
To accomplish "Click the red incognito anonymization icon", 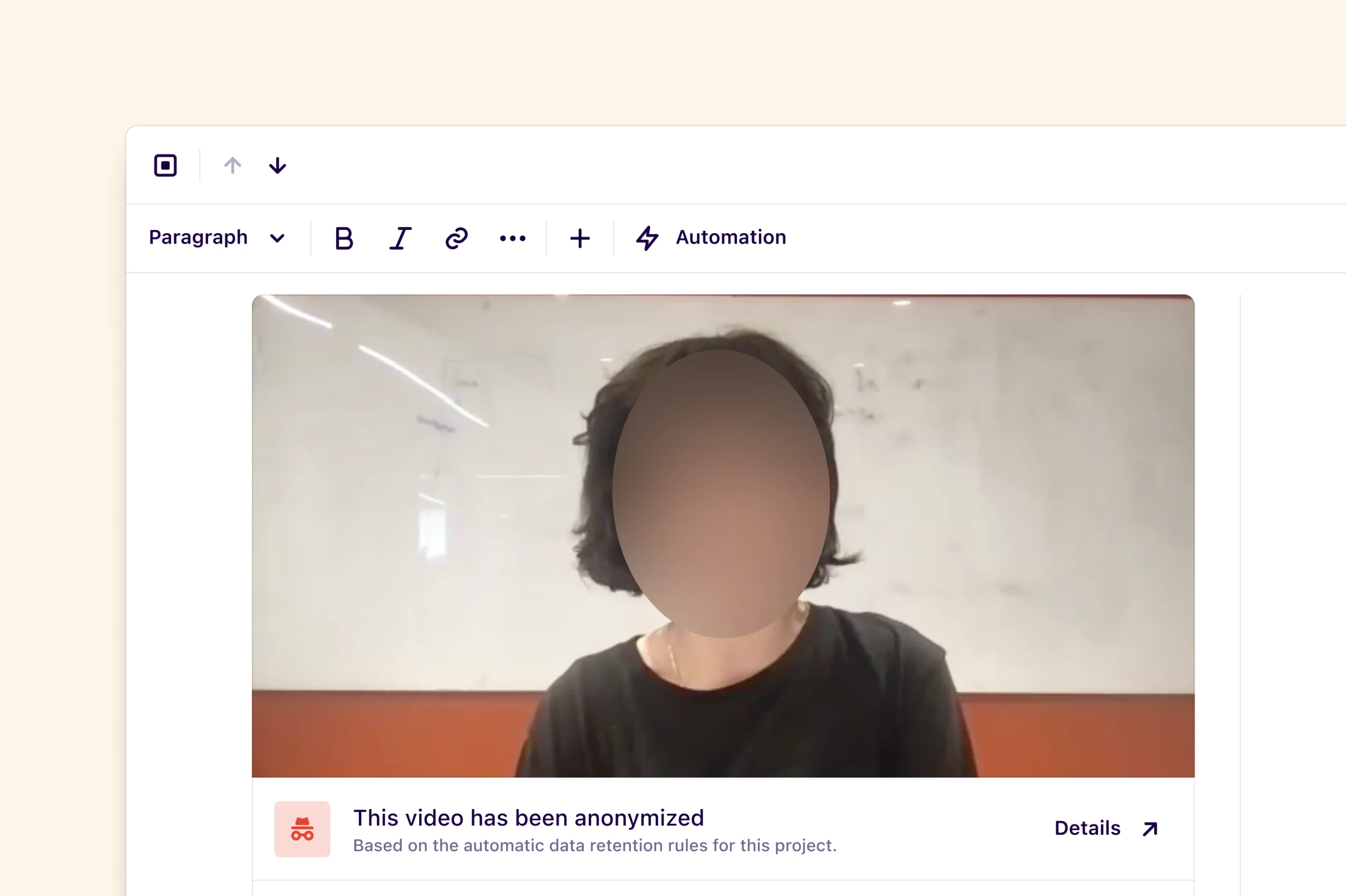I will 302,829.
